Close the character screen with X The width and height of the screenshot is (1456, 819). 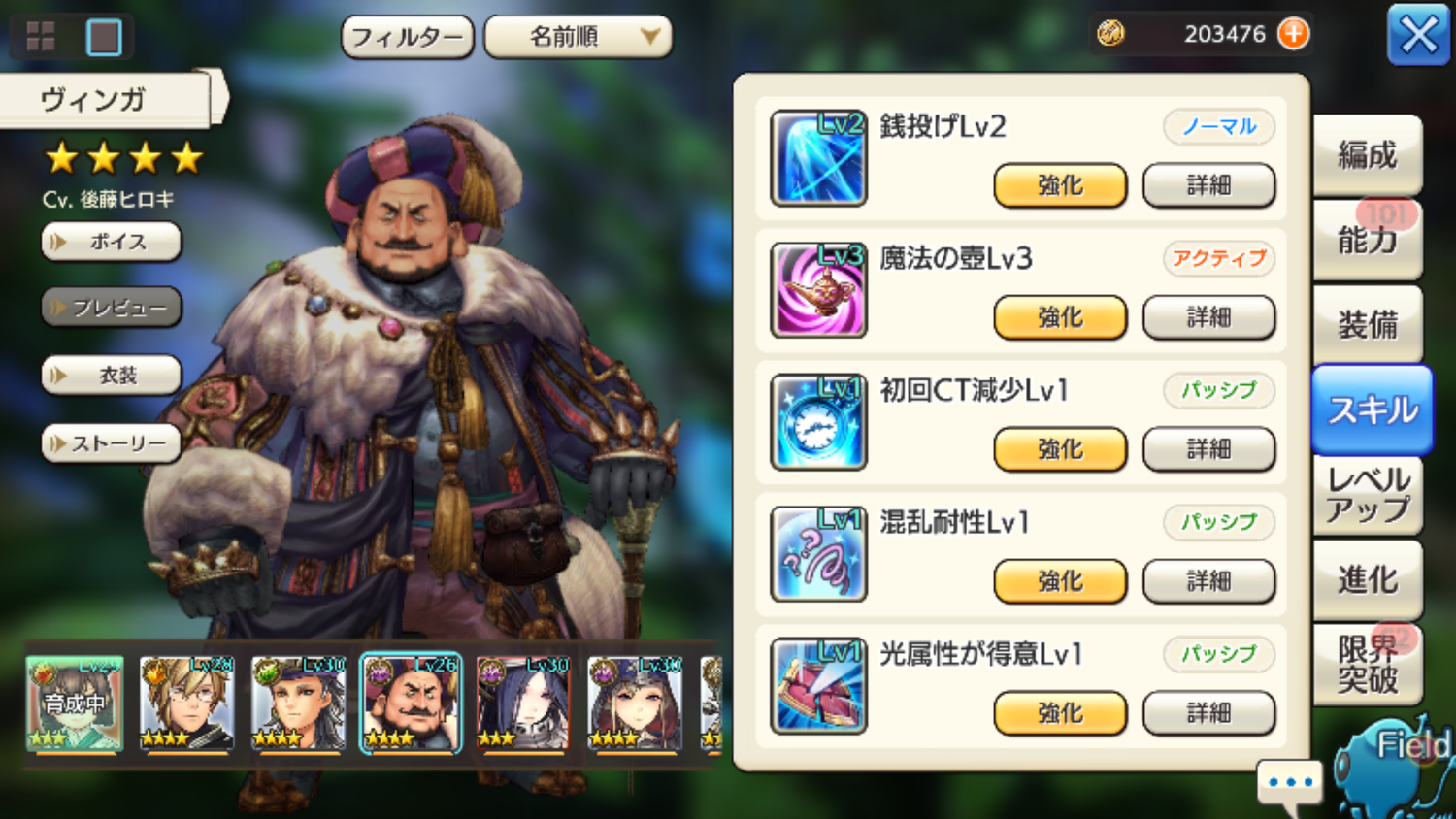pos(1418,36)
